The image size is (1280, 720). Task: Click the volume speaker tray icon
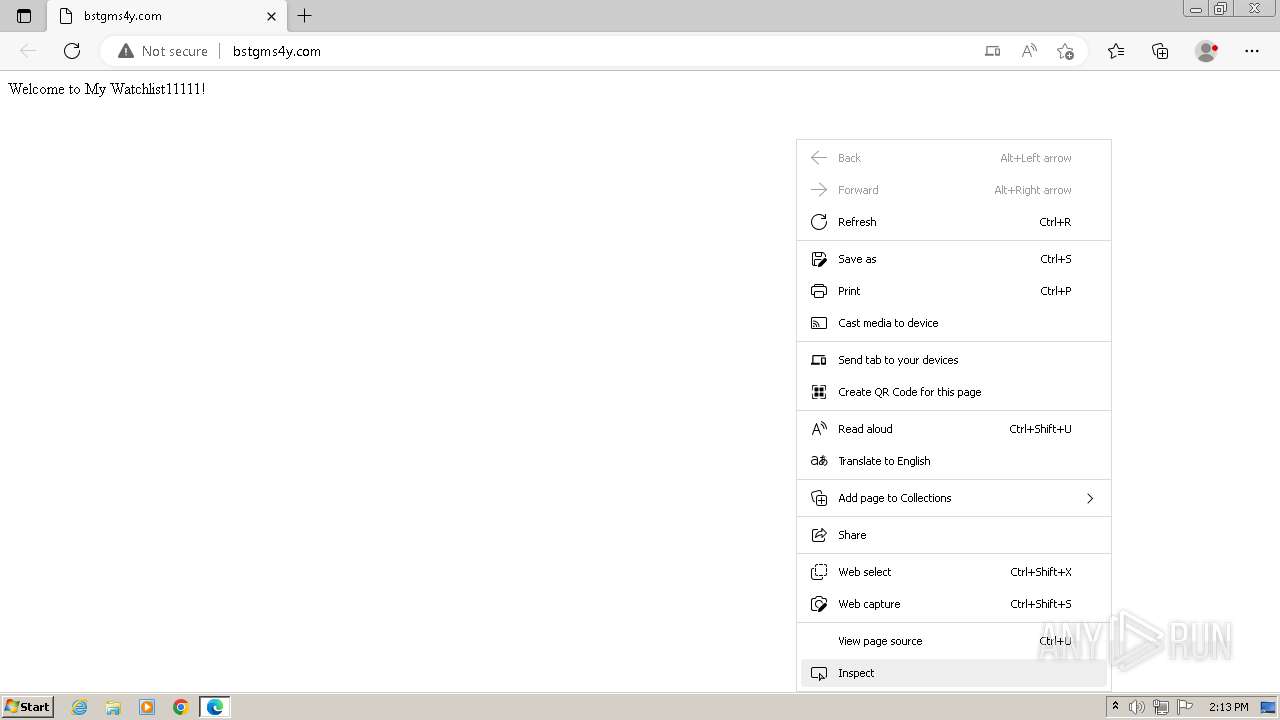pos(1137,707)
